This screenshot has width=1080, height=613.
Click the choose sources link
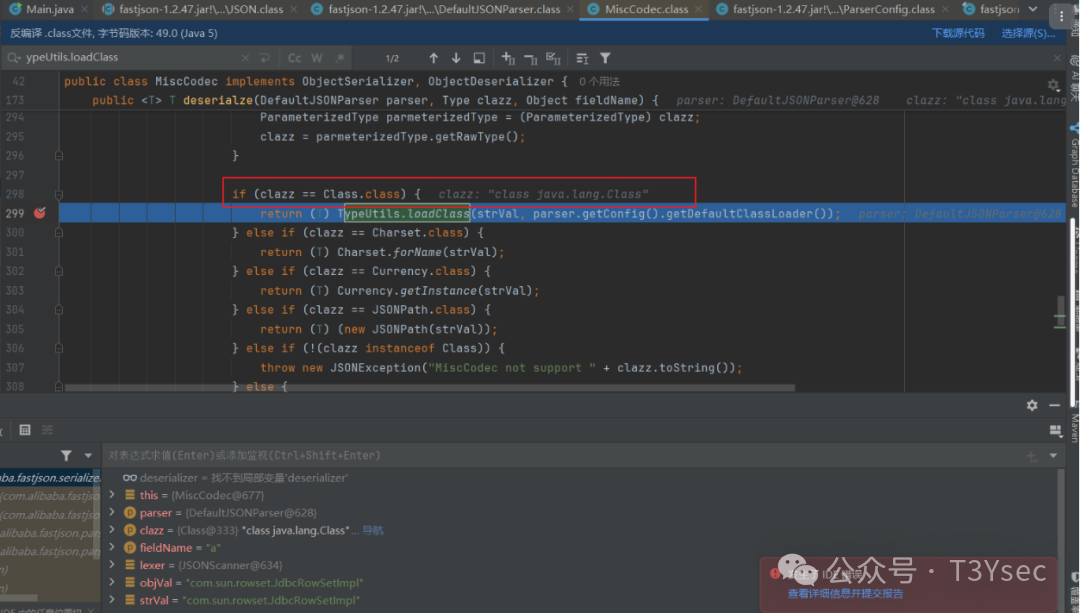tap(1028, 33)
